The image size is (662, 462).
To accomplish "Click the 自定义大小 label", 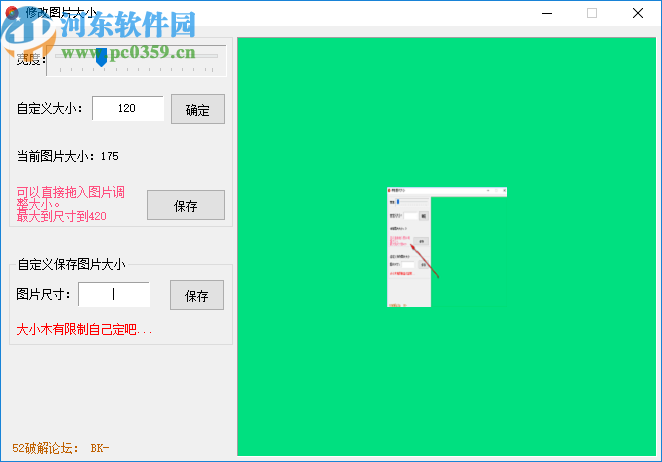I will point(49,109).
